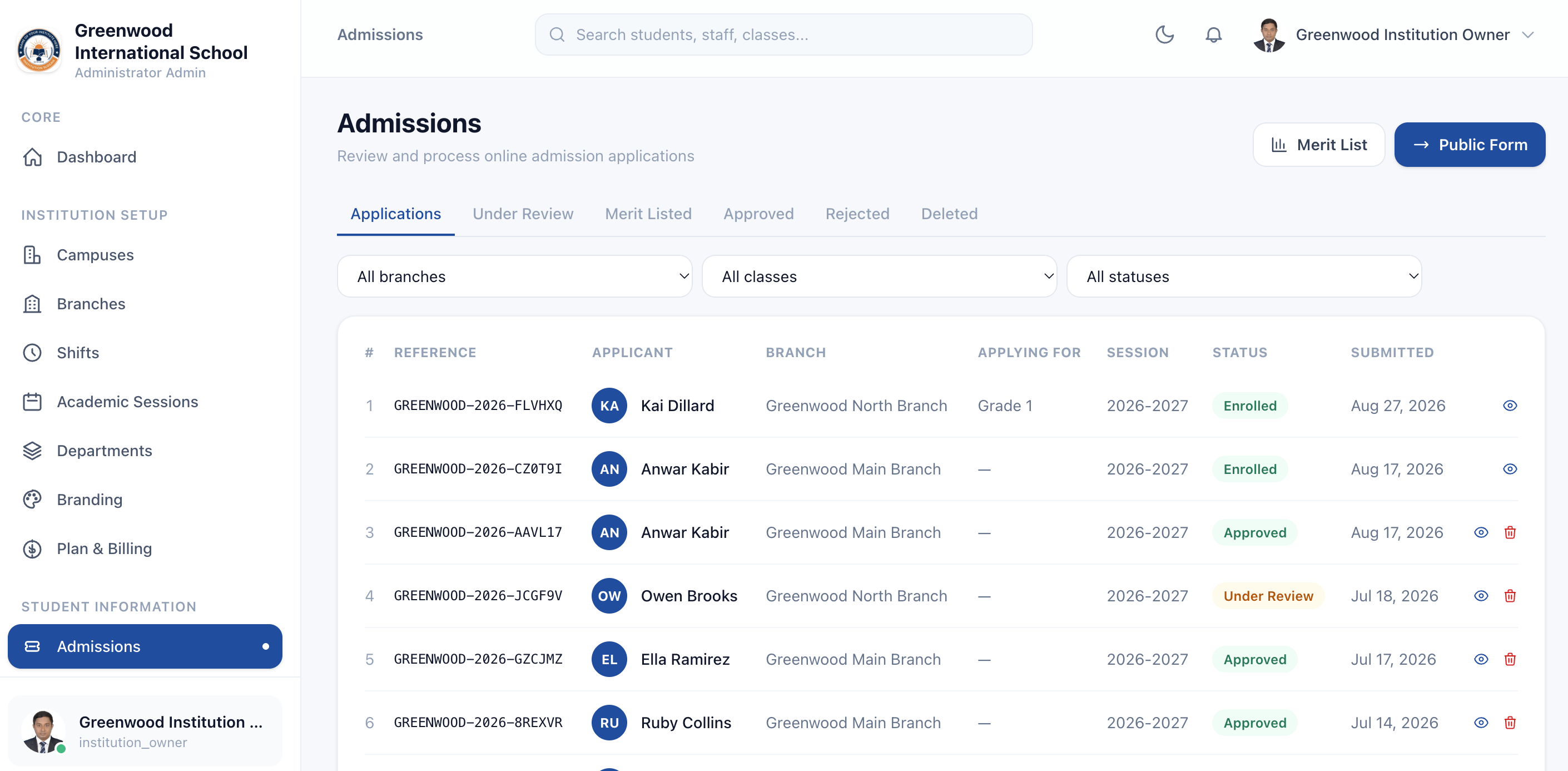View Ella Ramirez application via eye icon
Screen dimensions: 1568x771
tap(1481, 659)
